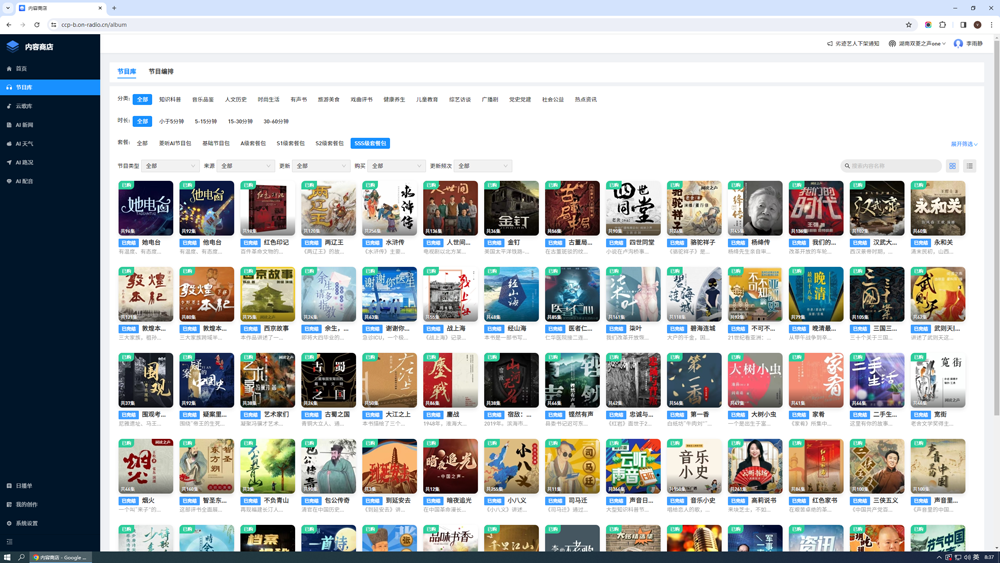Screen dimensions: 1000x563
Task: Click the user avatar icon for 李雨静
Action: 958,44
